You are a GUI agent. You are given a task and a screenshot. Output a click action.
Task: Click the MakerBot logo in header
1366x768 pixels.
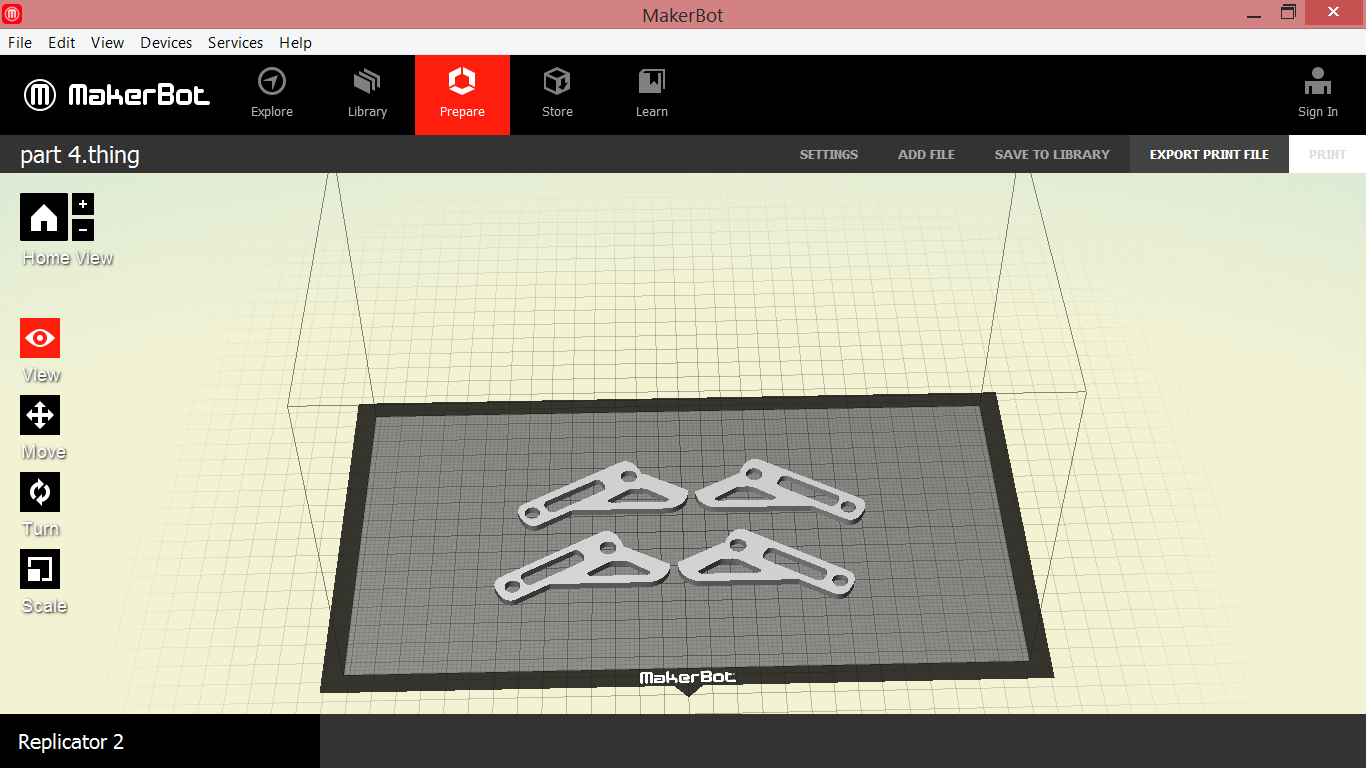117,95
